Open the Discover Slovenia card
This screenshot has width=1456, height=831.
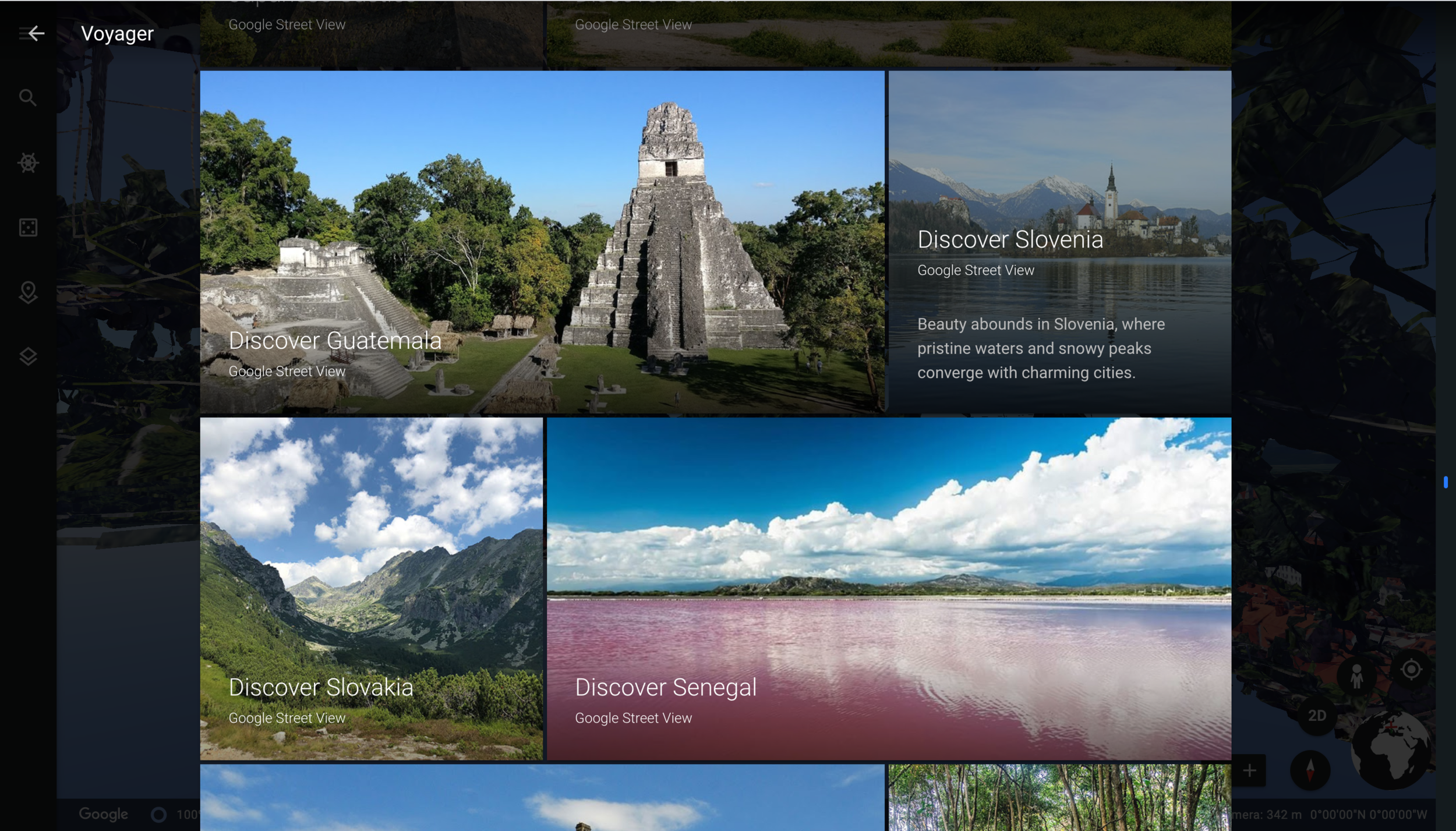pyautogui.click(x=1060, y=242)
